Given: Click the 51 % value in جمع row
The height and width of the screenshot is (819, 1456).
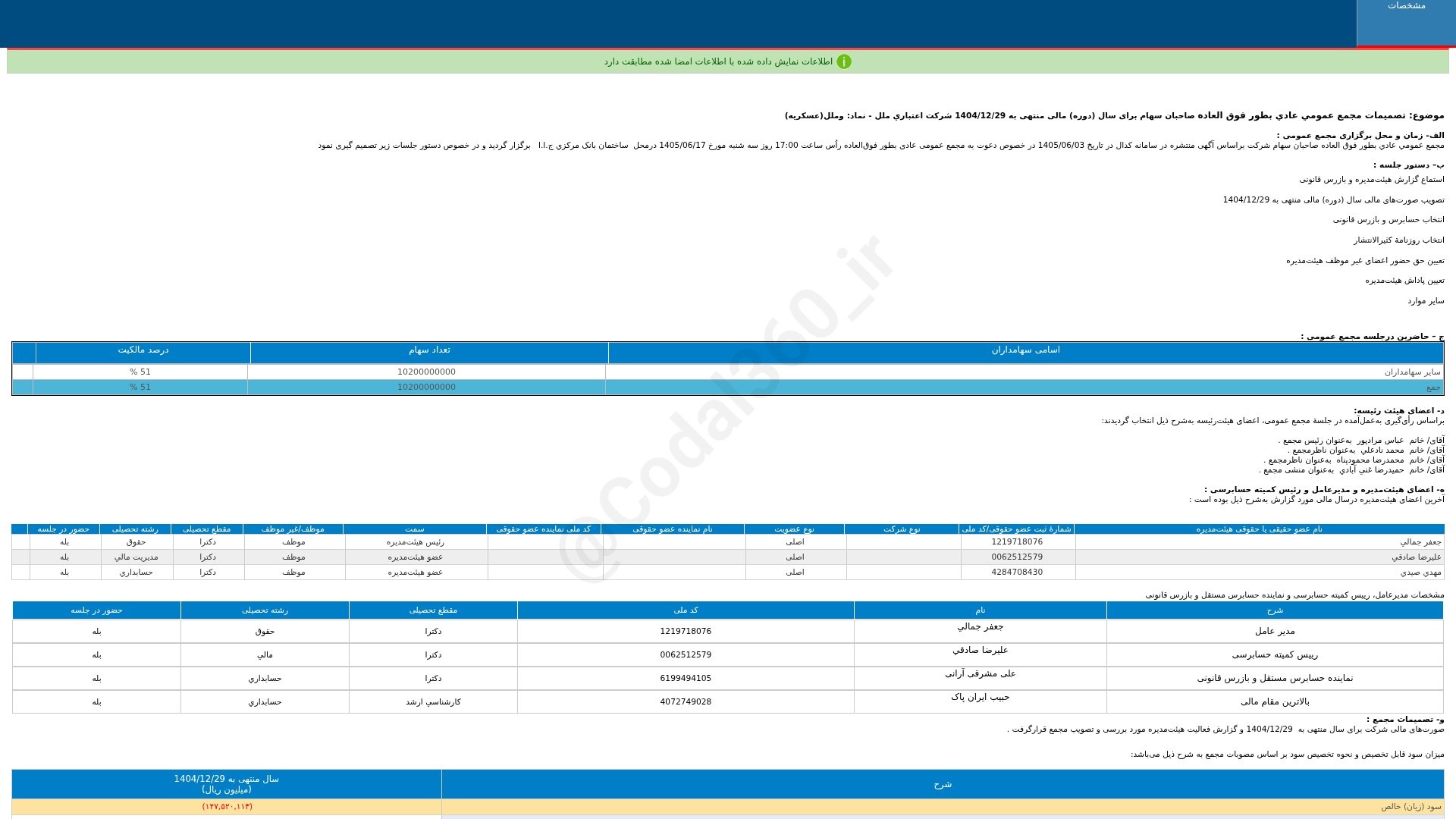Looking at the screenshot, I should click(x=140, y=388).
